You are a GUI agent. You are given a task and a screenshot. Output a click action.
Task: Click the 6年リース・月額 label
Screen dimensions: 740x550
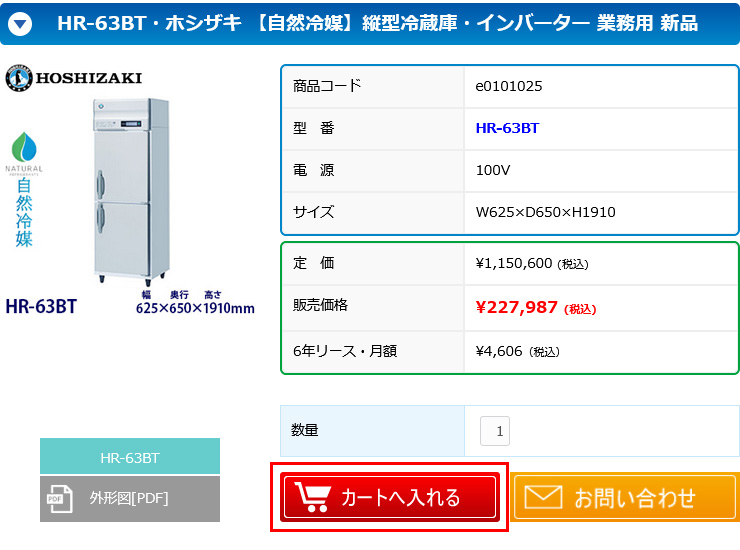pos(345,351)
